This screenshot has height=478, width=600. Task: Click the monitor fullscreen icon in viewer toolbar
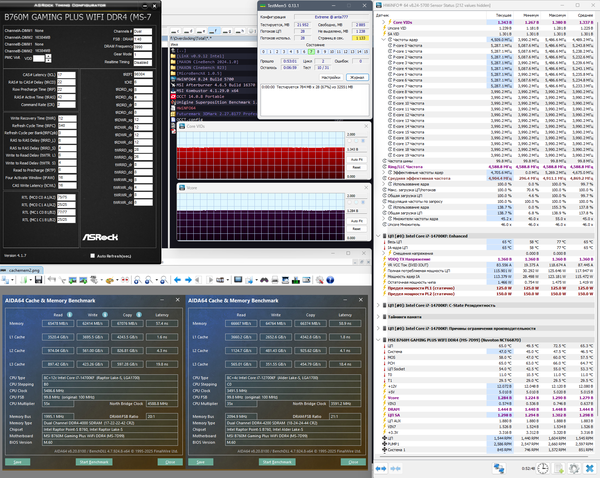tap(238, 280)
